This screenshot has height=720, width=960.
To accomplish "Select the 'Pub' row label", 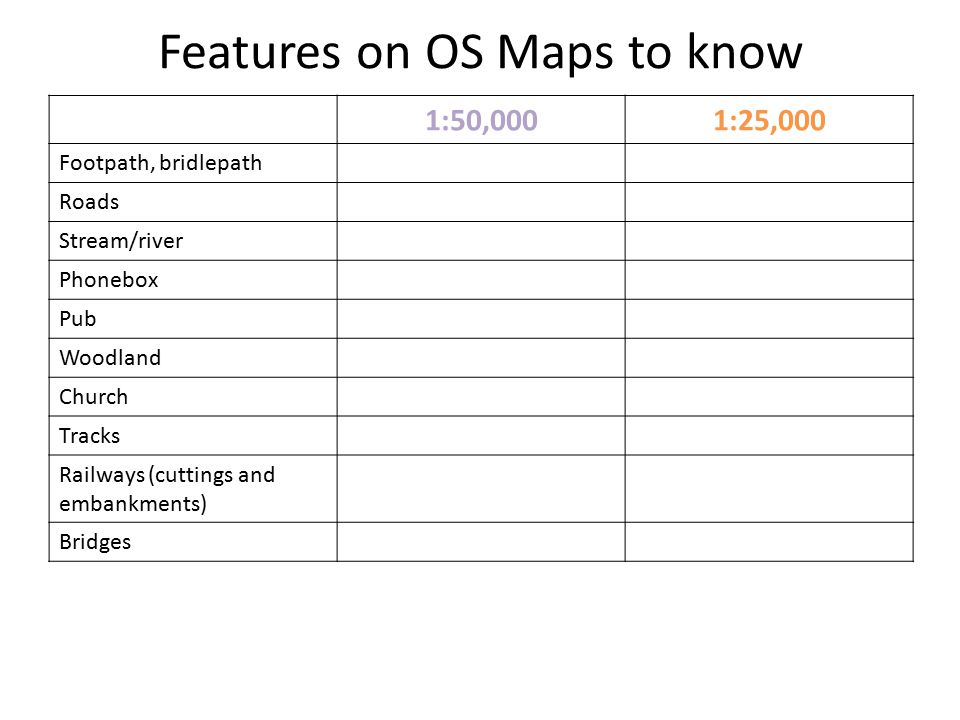I will (x=78, y=319).
